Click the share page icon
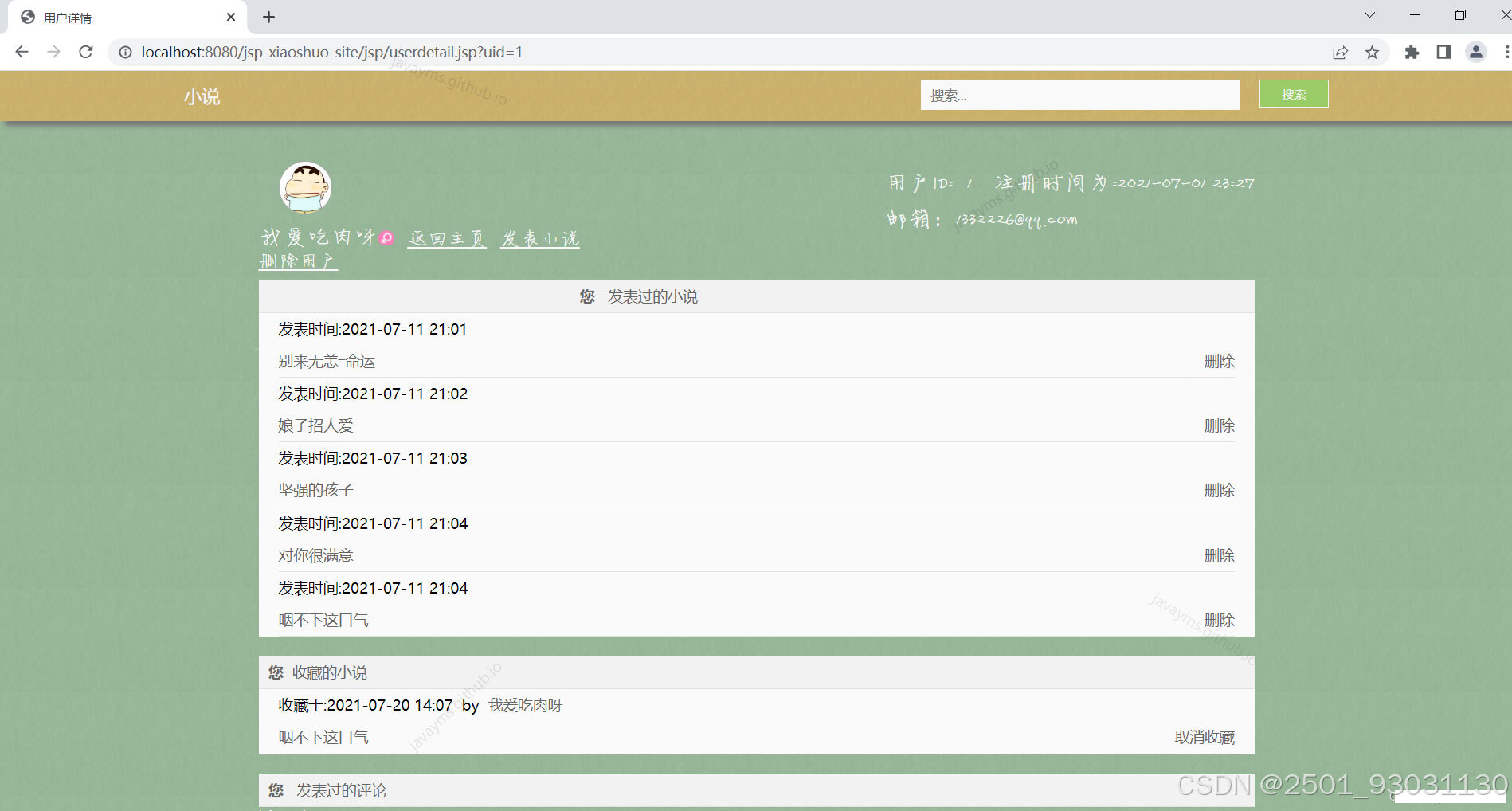 pyautogui.click(x=1340, y=52)
